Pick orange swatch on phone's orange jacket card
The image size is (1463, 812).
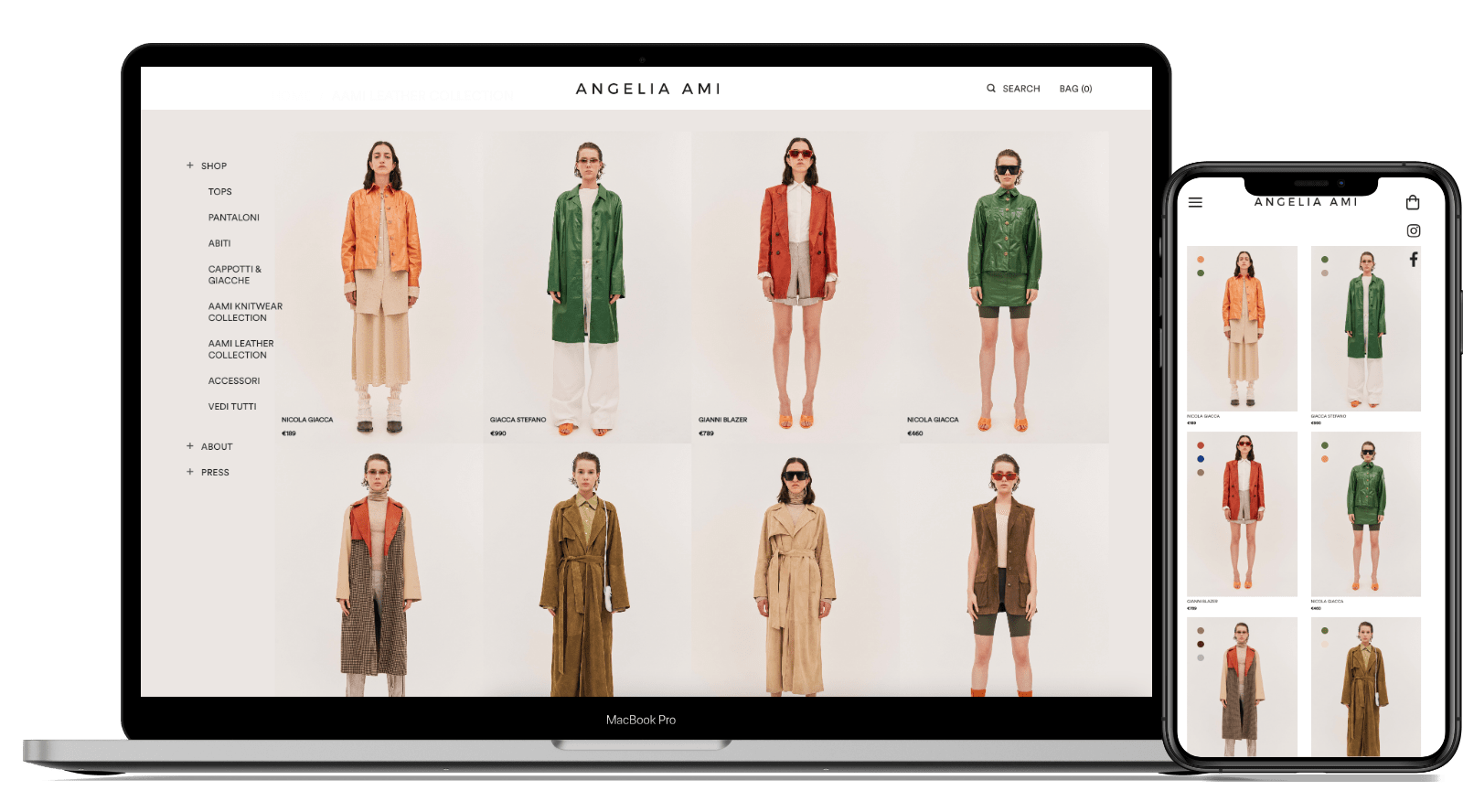1201,260
